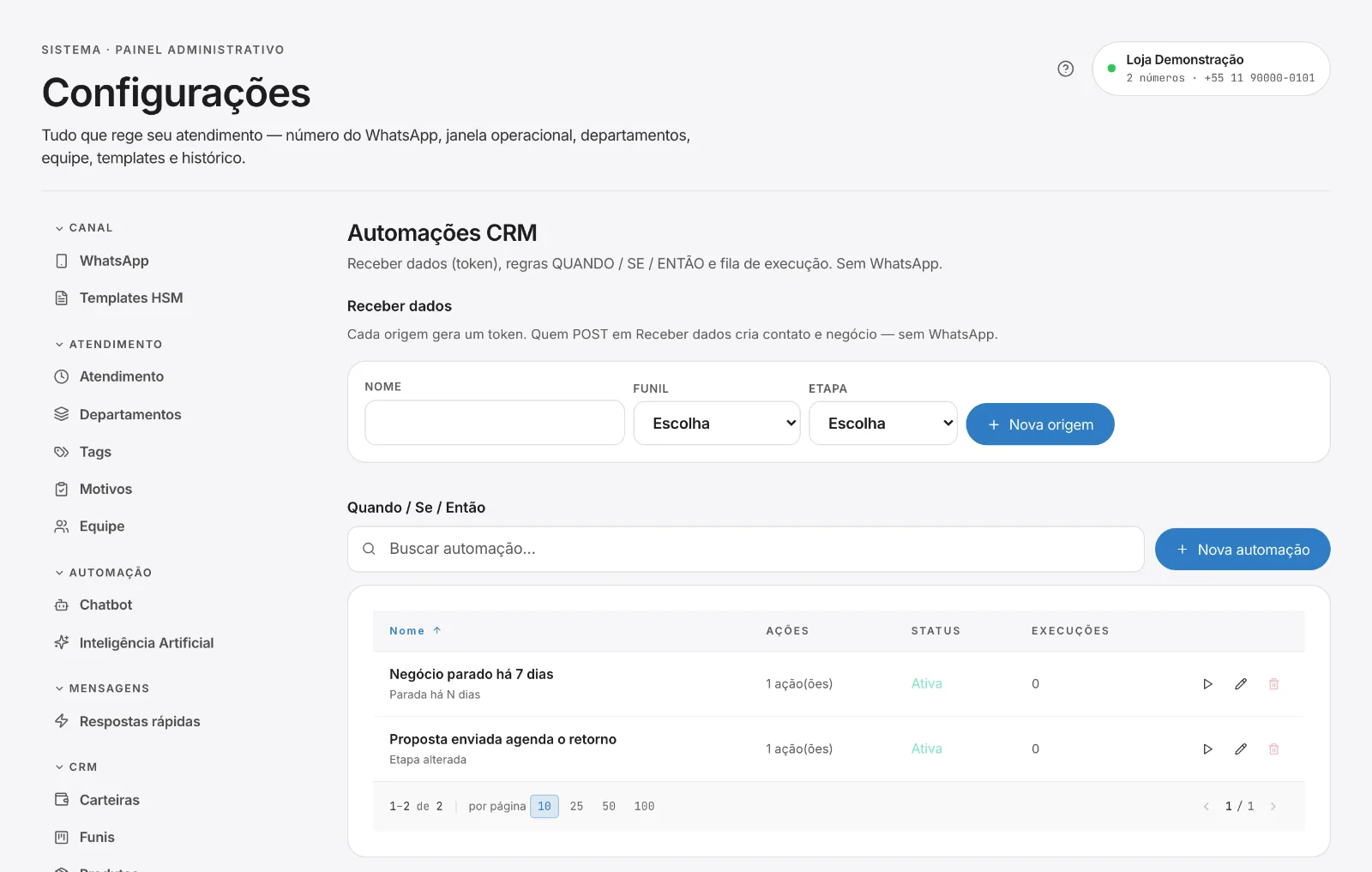Set 25 results per page
The image size is (1372, 872).
(576, 806)
